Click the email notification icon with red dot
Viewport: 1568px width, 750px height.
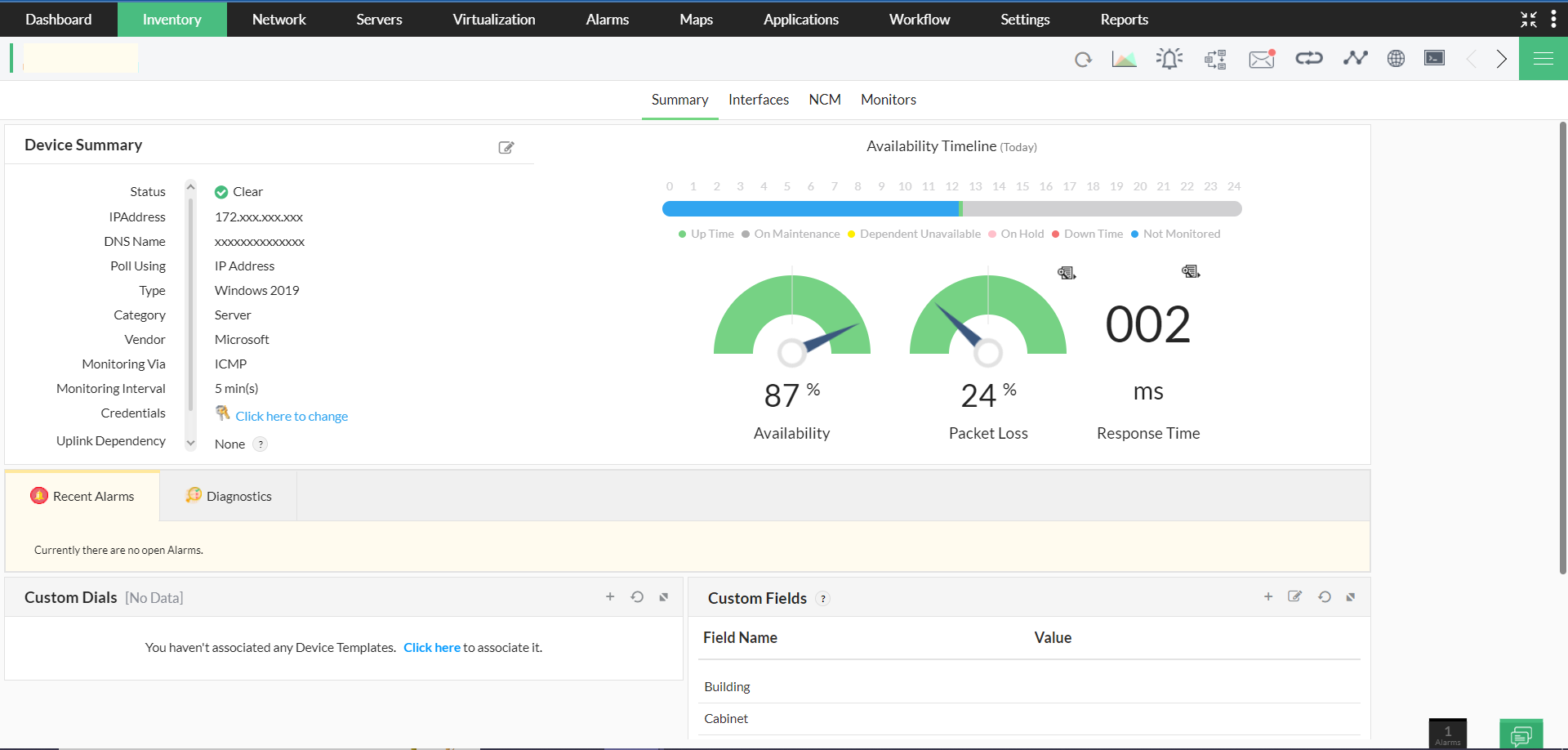pyautogui.click(x=1261, y=59)
